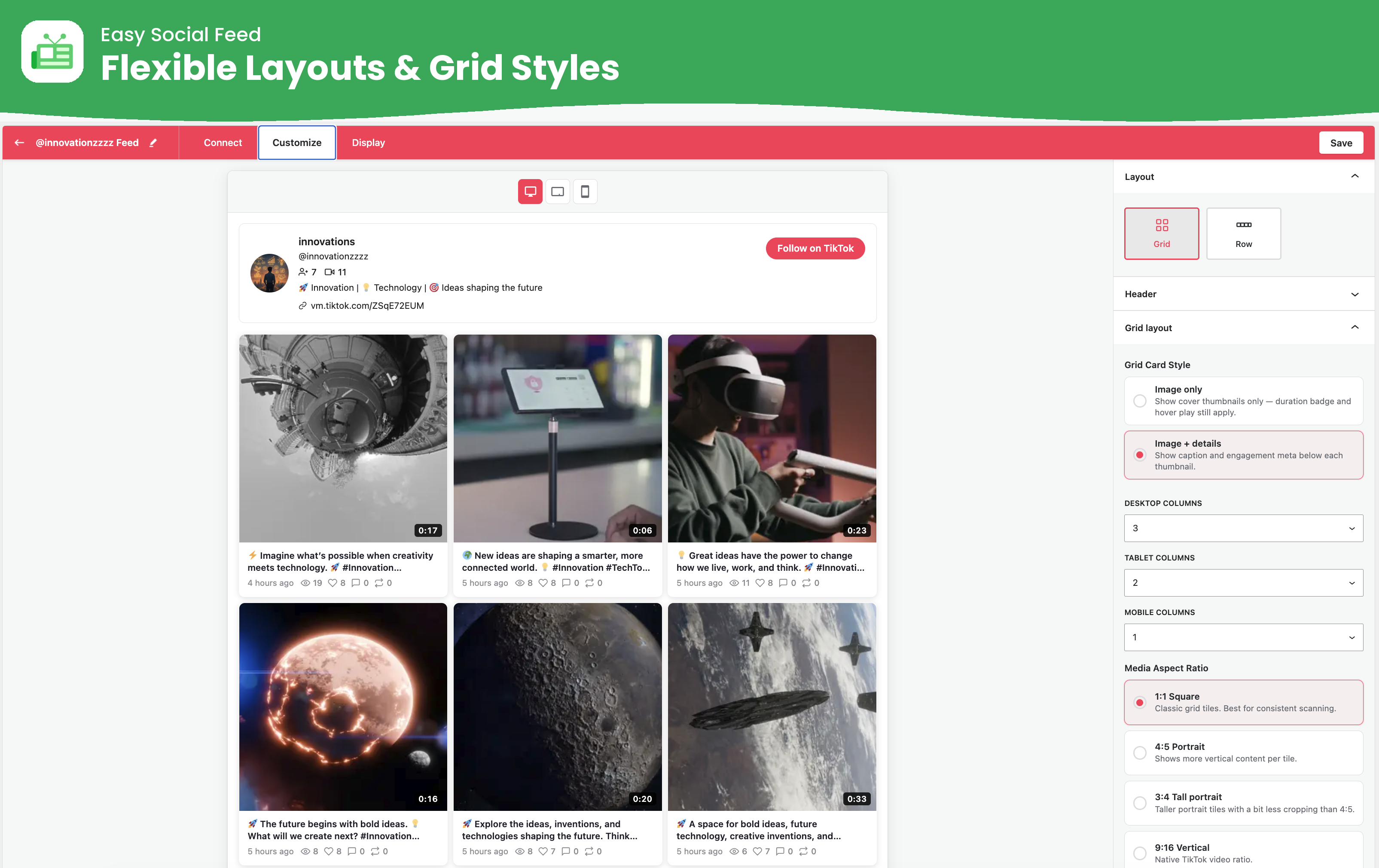Viewport: 1379px width, 868px height.
Task: Click heart icon on New ideas post
Action: pyautogui.click(x=543, y=583)
